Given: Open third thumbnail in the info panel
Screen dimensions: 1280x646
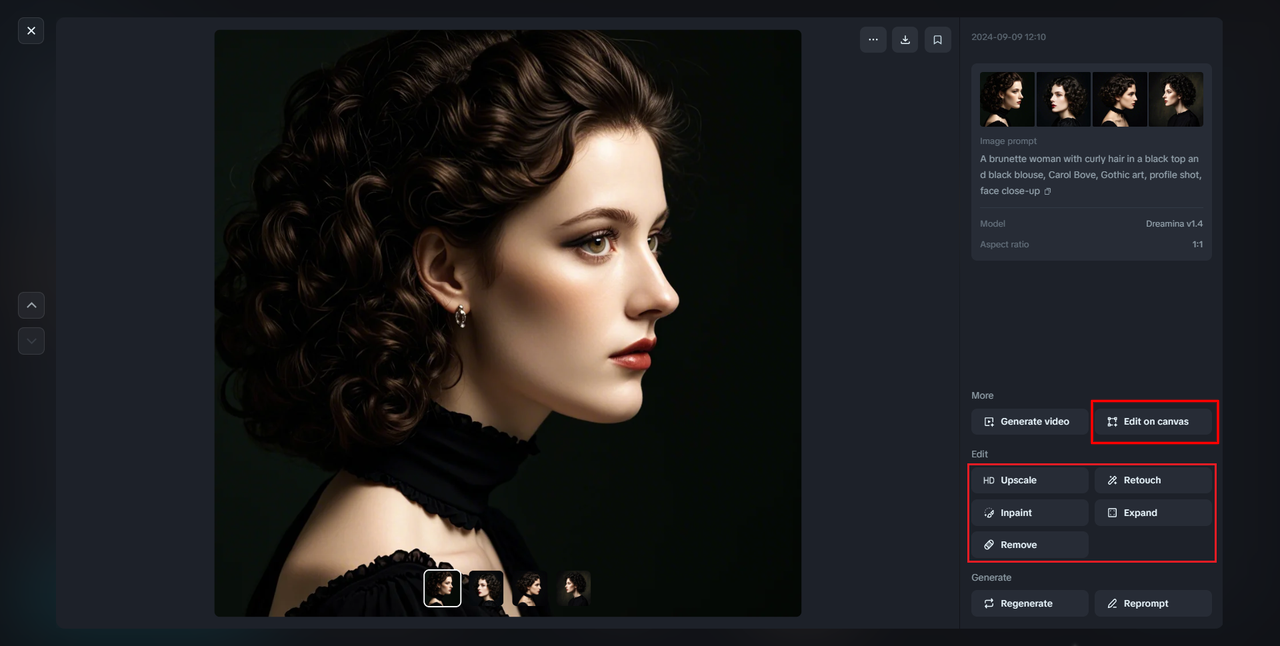Looking at the screenshot, I should [1119, 99].
